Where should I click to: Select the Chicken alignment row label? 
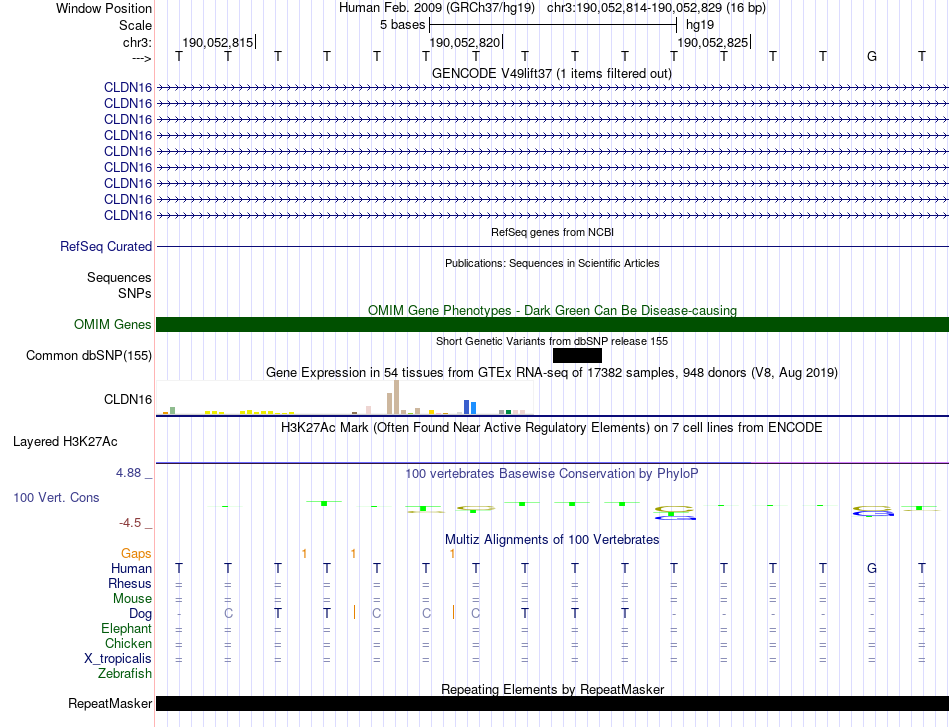point(128,643)
